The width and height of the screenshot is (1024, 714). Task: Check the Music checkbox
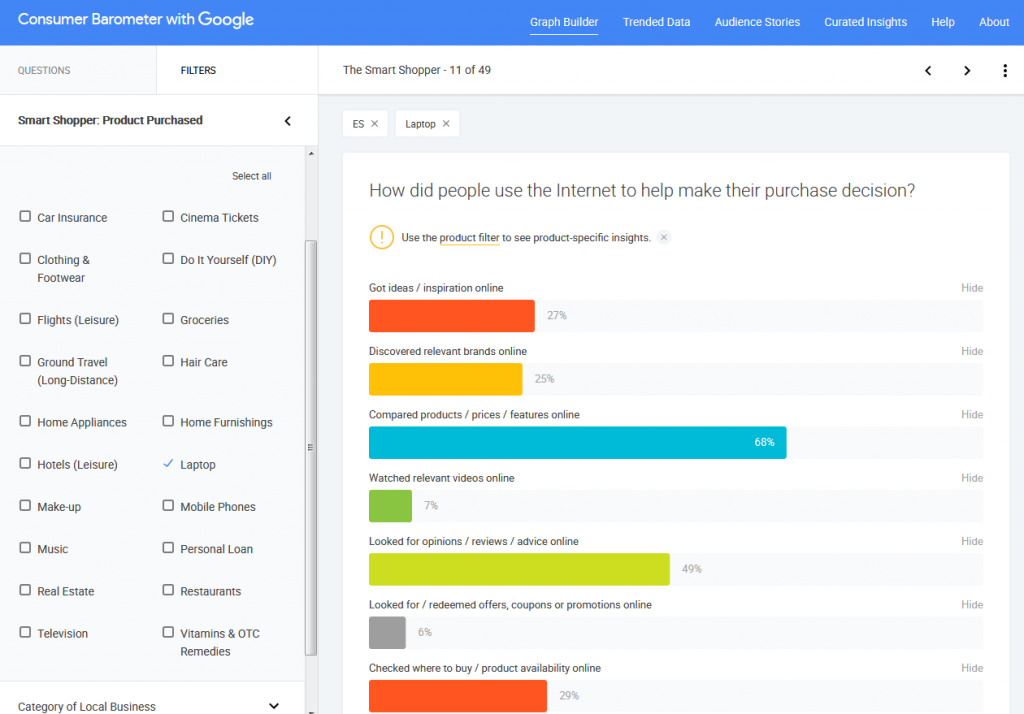pyautogui.click(x=25, y=548)
